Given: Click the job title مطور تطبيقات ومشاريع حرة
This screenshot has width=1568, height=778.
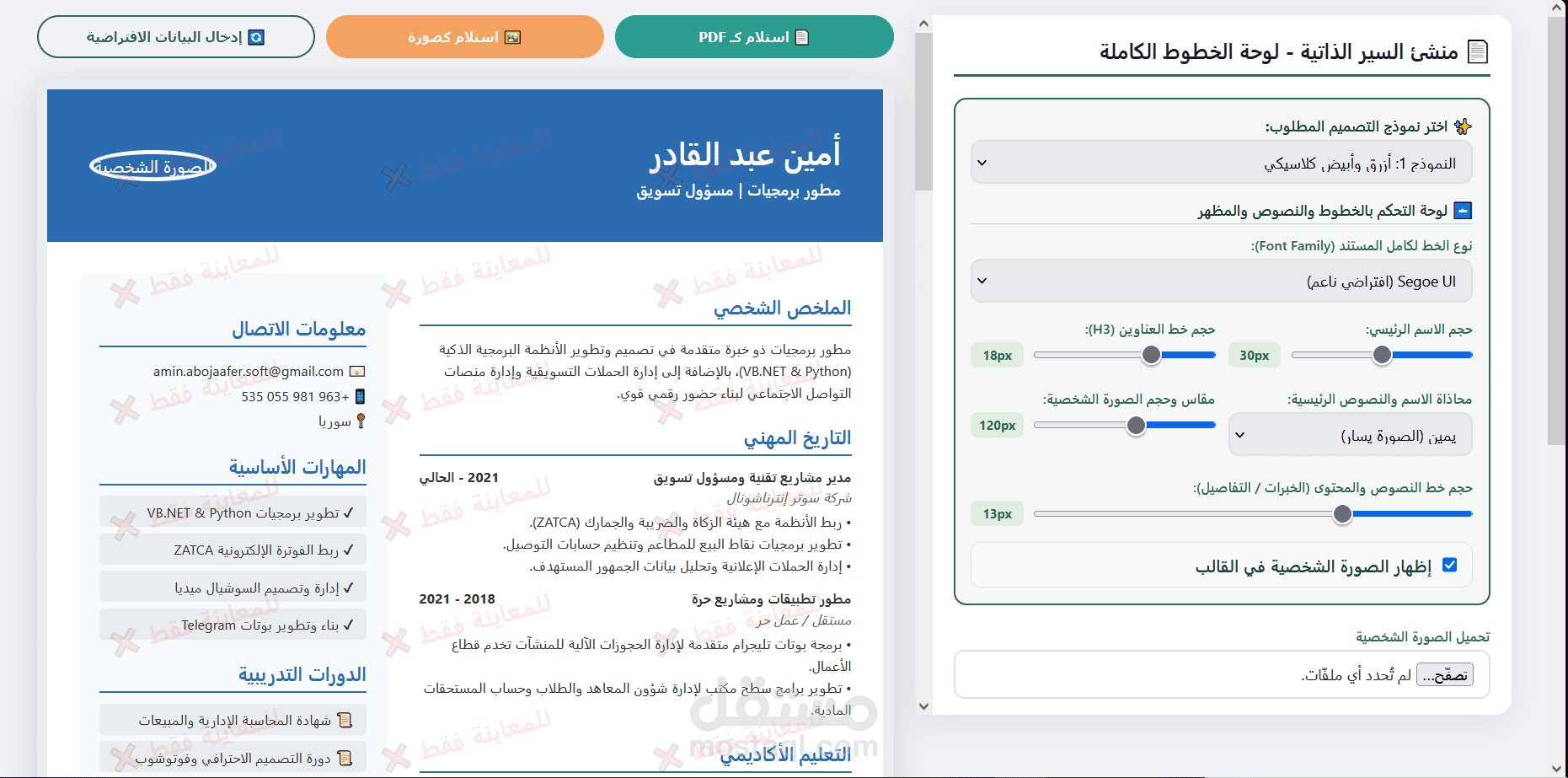Looking at the screenshot, I should 772,599.
